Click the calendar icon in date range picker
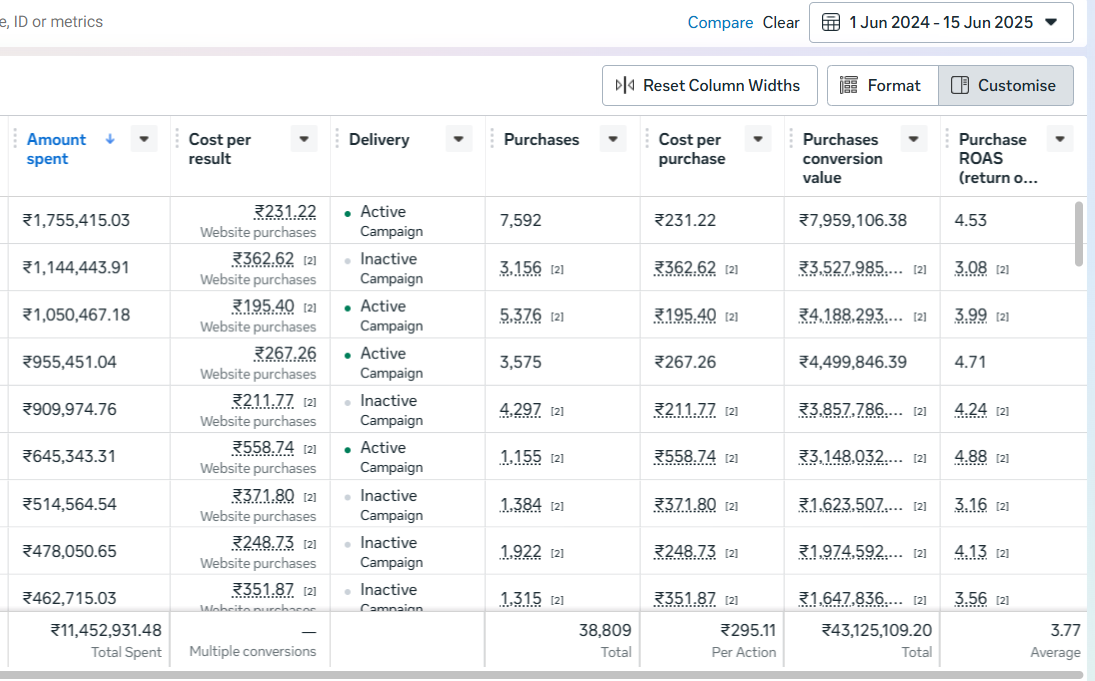This screenshot has width=1095, height=681. pos(831,22)
